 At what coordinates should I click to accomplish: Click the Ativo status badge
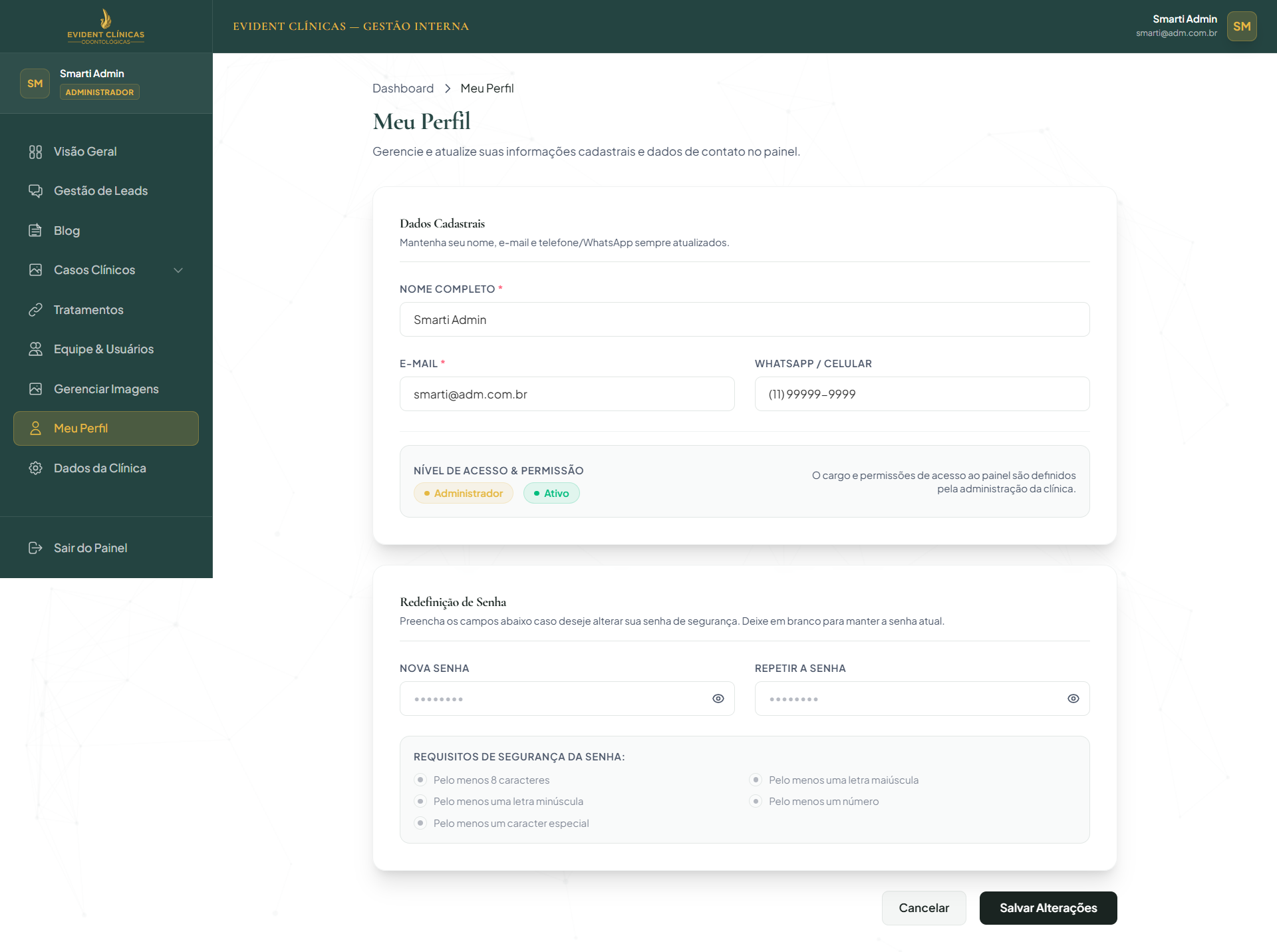click(551, 493)
